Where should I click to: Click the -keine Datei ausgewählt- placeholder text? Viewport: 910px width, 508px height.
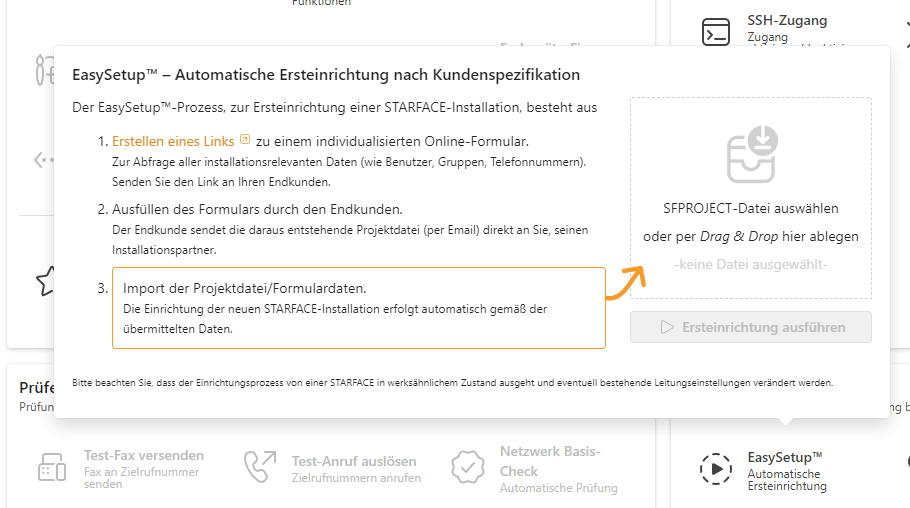750,264
